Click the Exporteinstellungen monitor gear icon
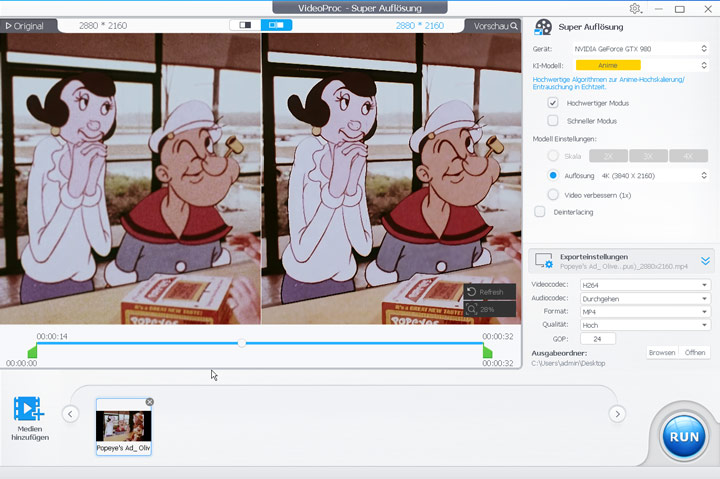720x479 pixels. (544, 260)
